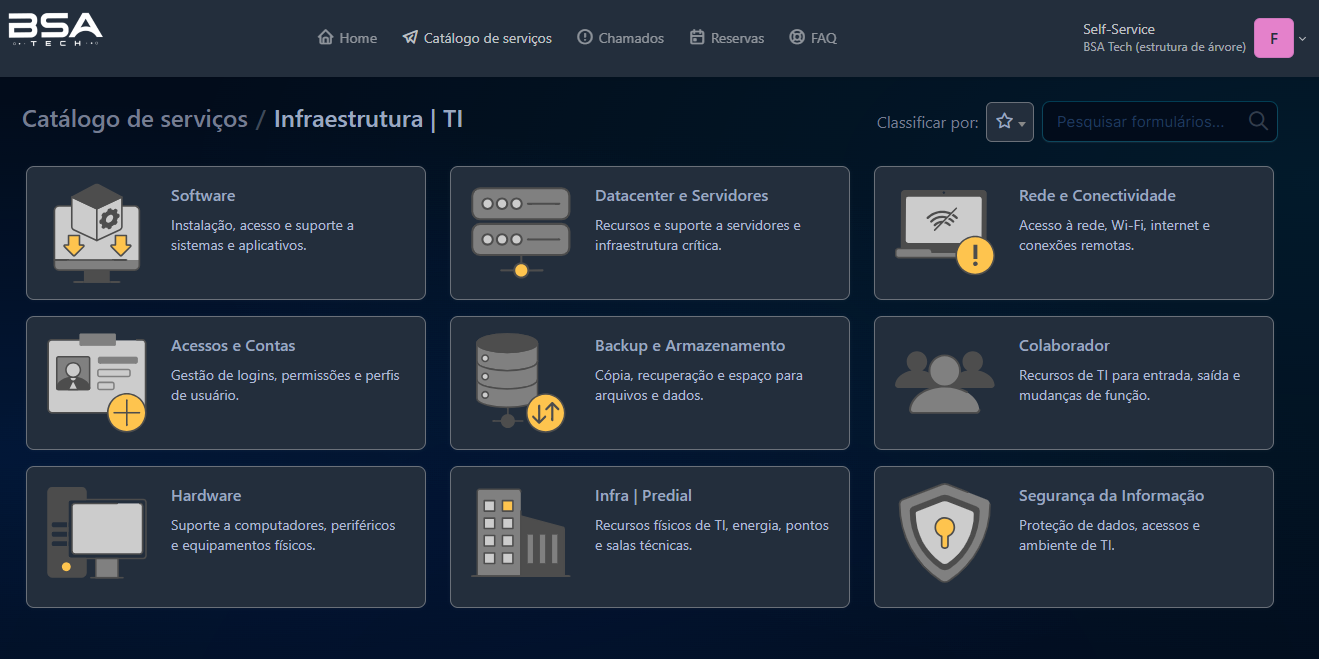Viewport: 1319px width, 659px height.
Task: Click the Hardware computer icon
Action: [97, 532]
